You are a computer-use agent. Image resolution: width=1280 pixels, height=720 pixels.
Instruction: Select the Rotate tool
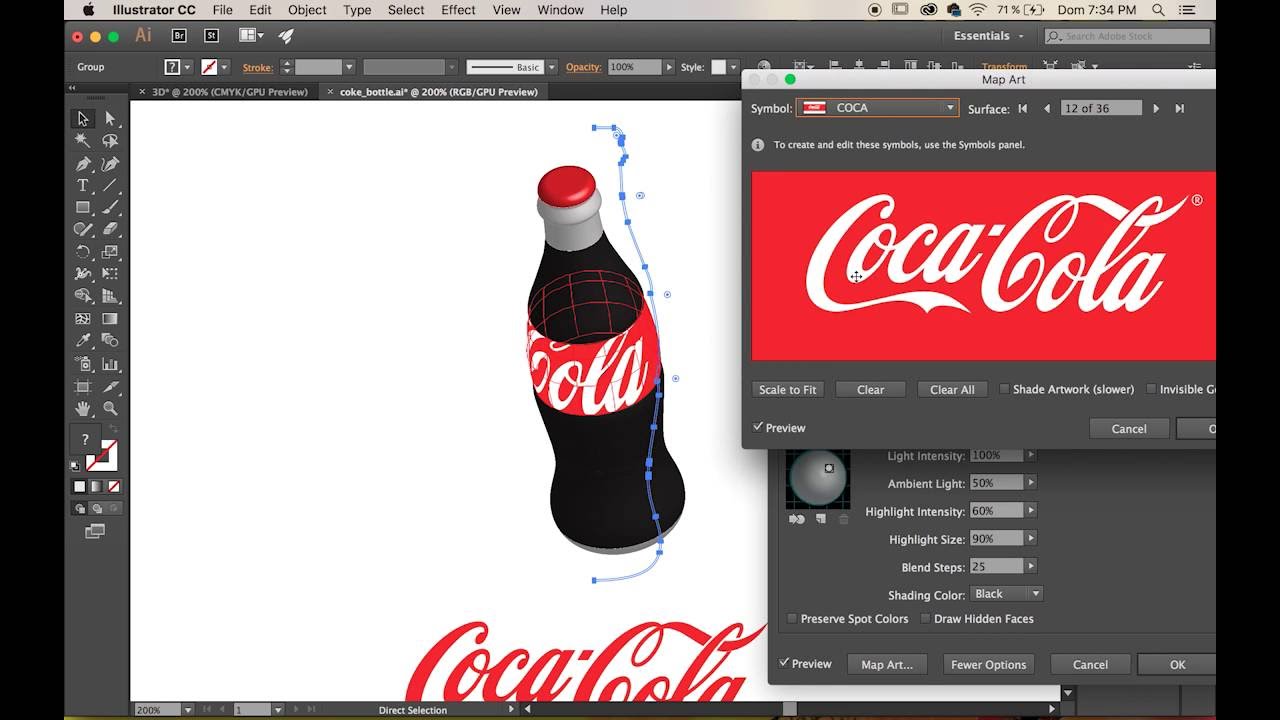pos(83,252)
